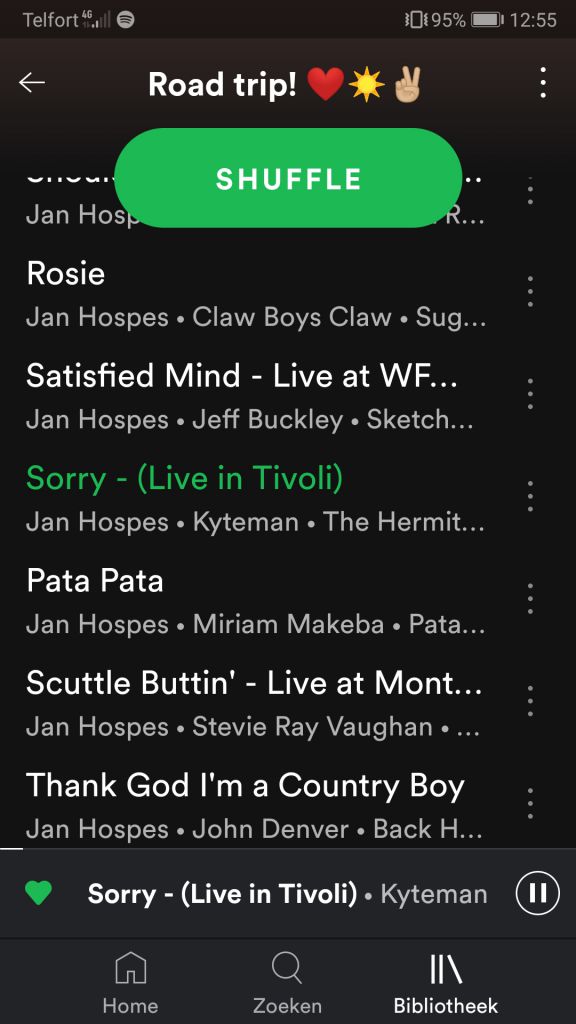Open more options for Sorry track
576x1024 pixels.
pos(530,496)
